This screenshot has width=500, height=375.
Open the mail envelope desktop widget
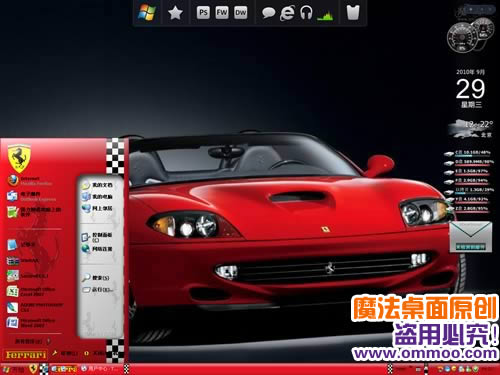coord(471,237)
